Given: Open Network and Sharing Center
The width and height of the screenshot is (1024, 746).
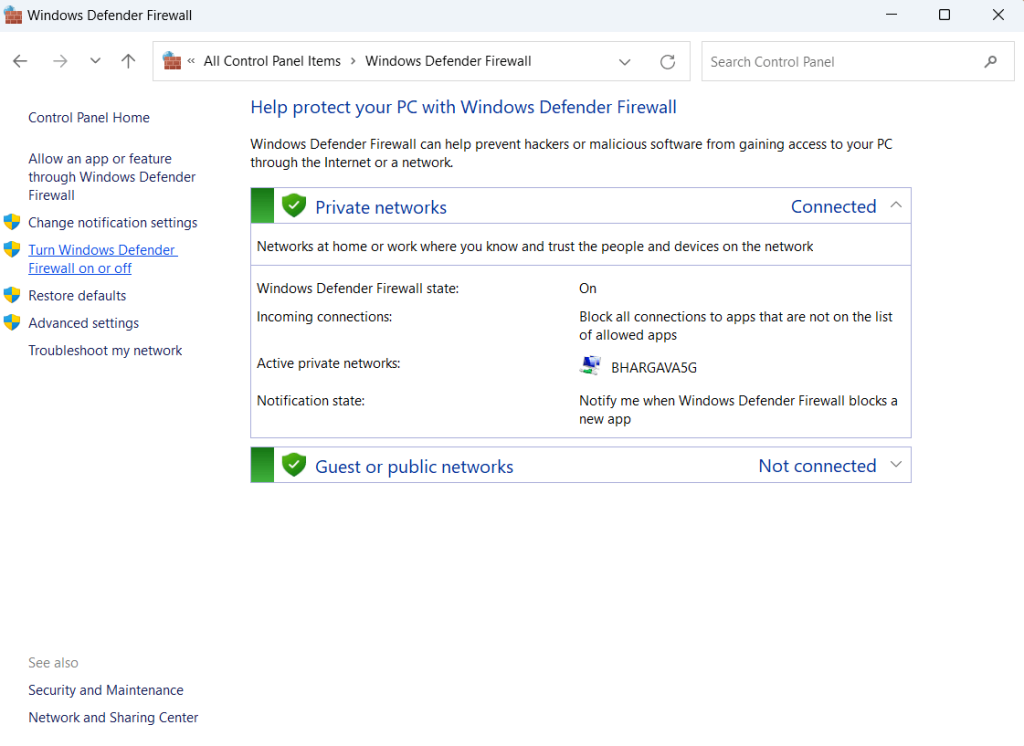Looking at the screenshot, I should (x=112, y=717).
